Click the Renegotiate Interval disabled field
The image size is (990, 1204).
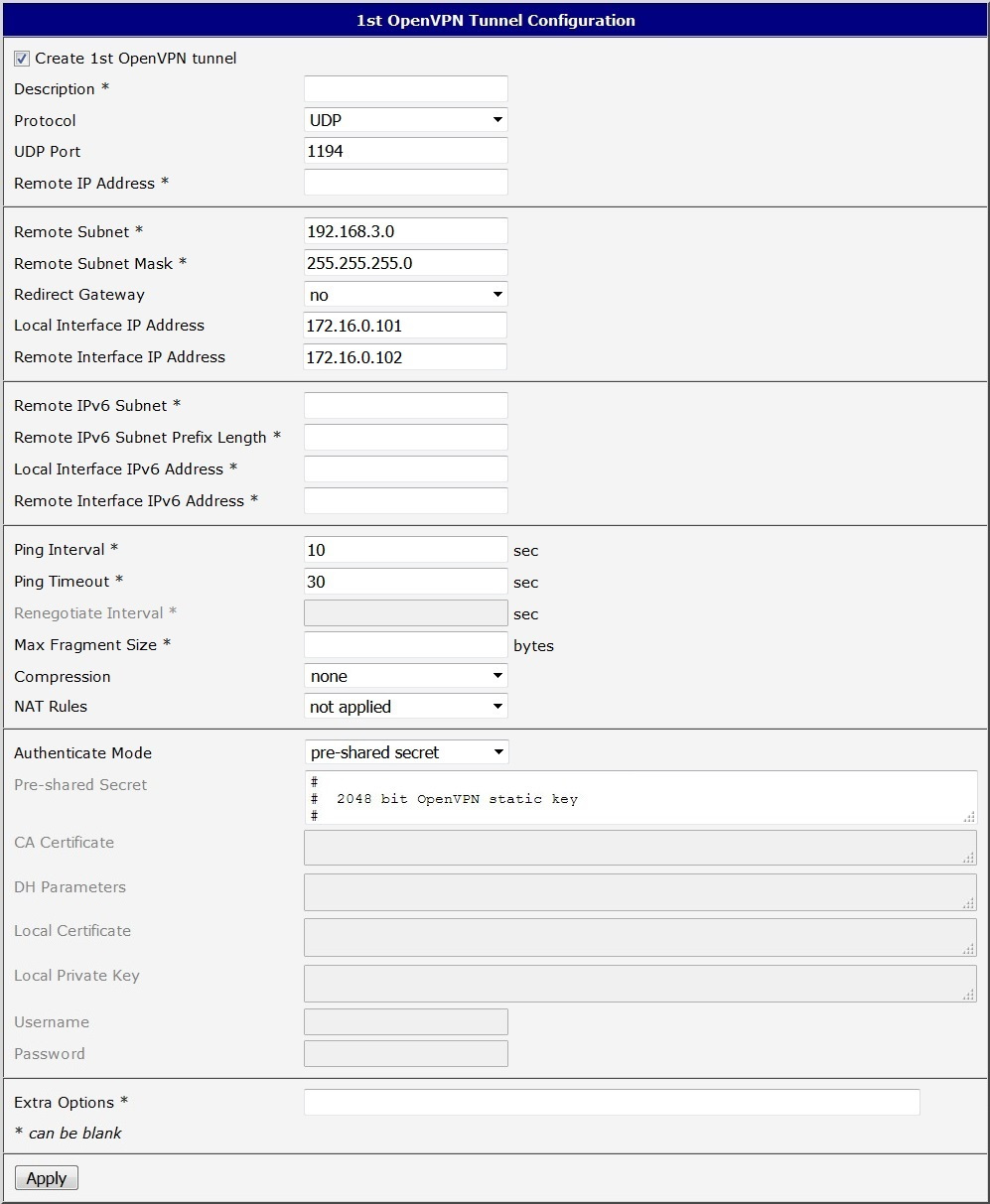click(405, 612)
